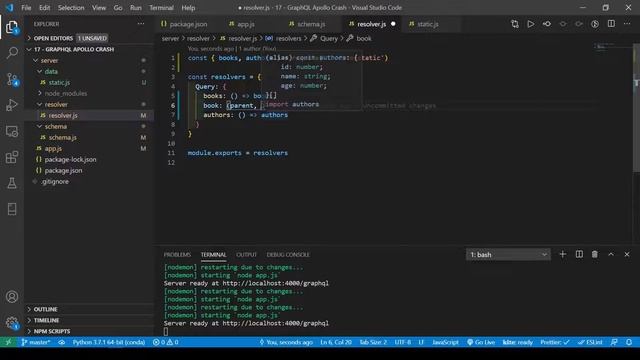Open the Selection menu

click(71, 8)
